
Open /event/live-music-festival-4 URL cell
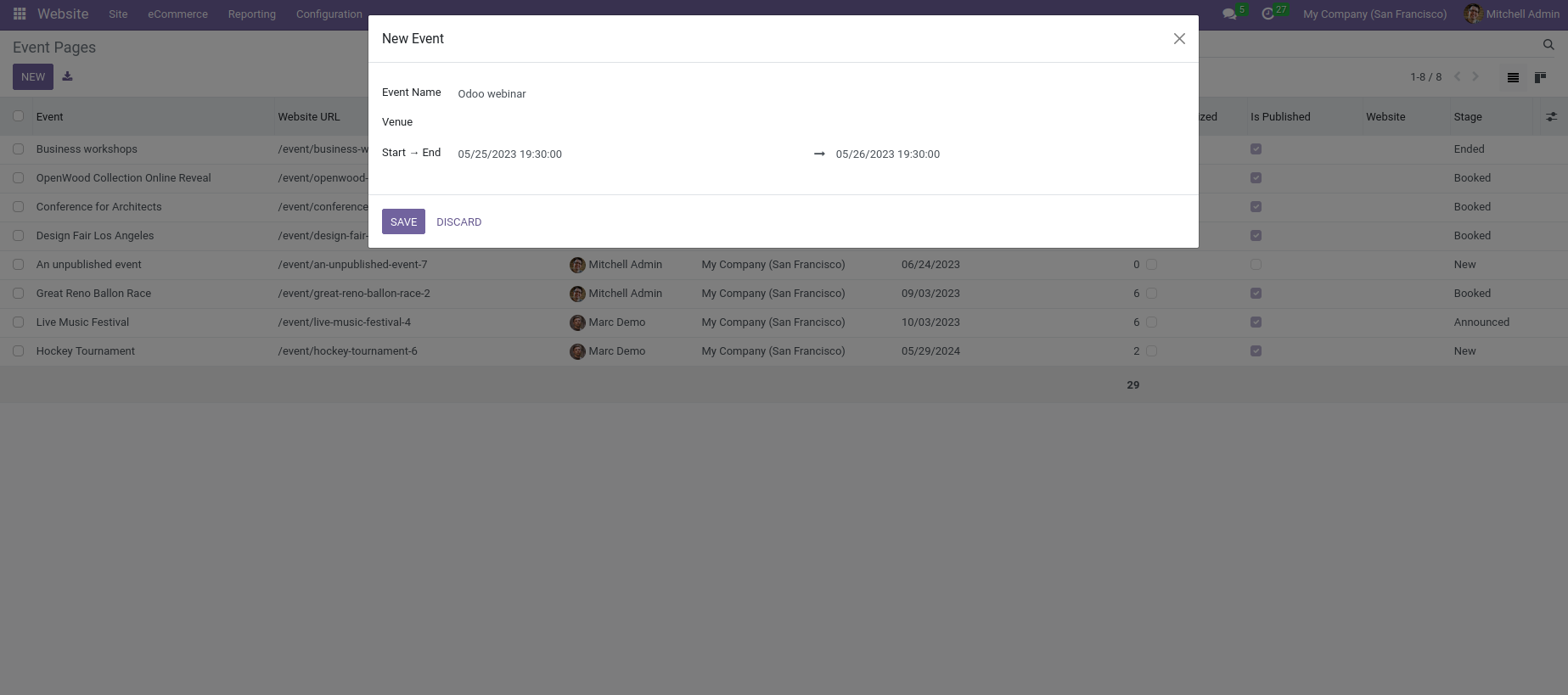tap(344, 322)
